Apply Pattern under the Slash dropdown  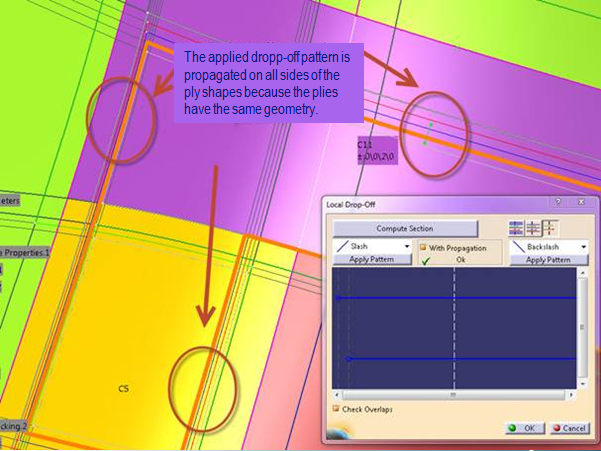pos(371,259)
